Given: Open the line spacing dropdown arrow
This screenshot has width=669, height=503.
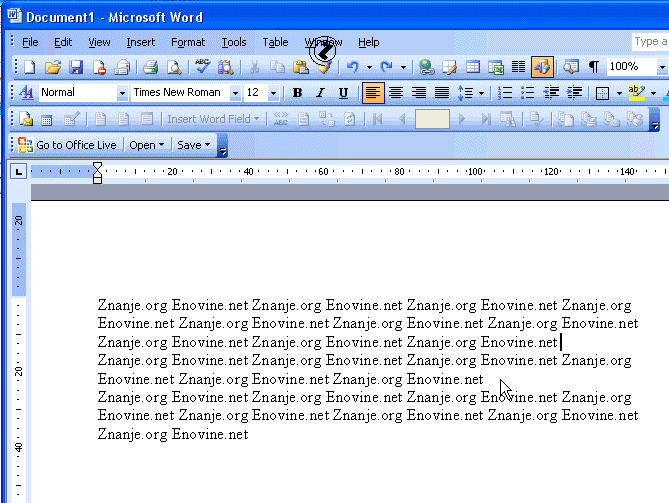Looking at the screenshot, I should [x=482, y=93].
